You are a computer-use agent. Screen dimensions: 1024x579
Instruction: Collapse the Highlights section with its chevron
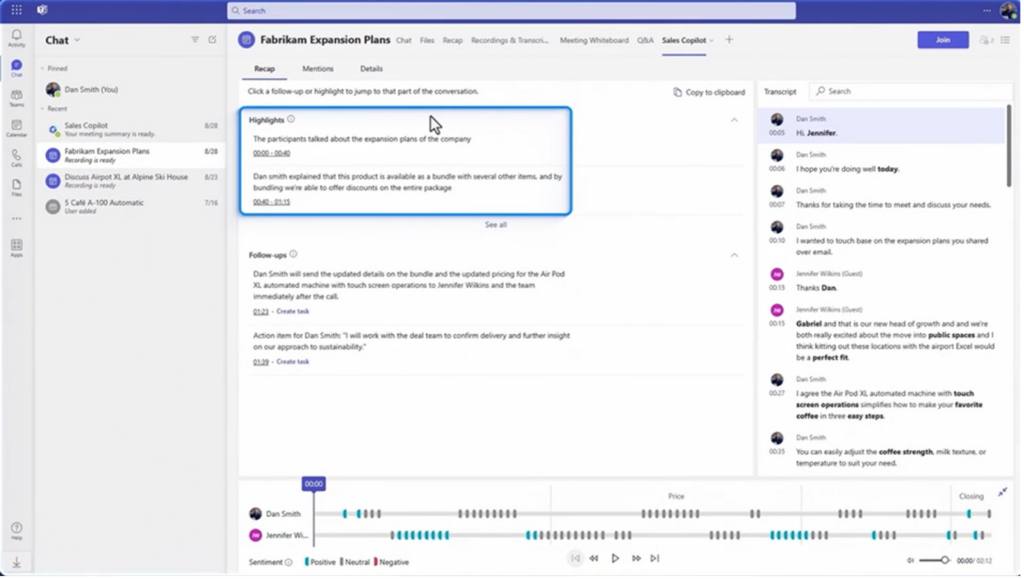click(734, 120)
